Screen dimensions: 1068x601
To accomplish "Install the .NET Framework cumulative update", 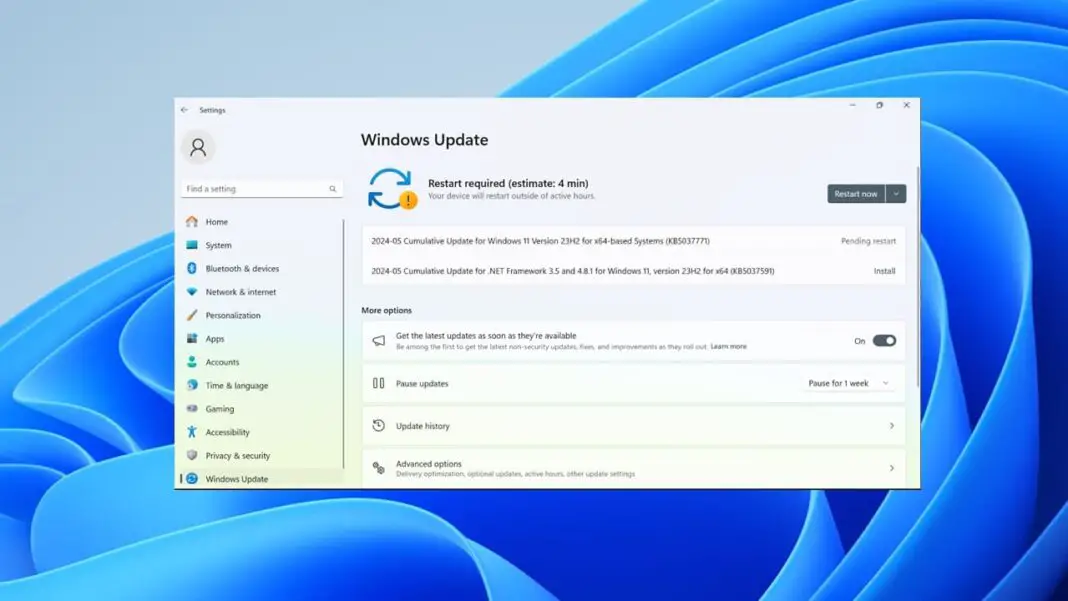I will 884,270.
